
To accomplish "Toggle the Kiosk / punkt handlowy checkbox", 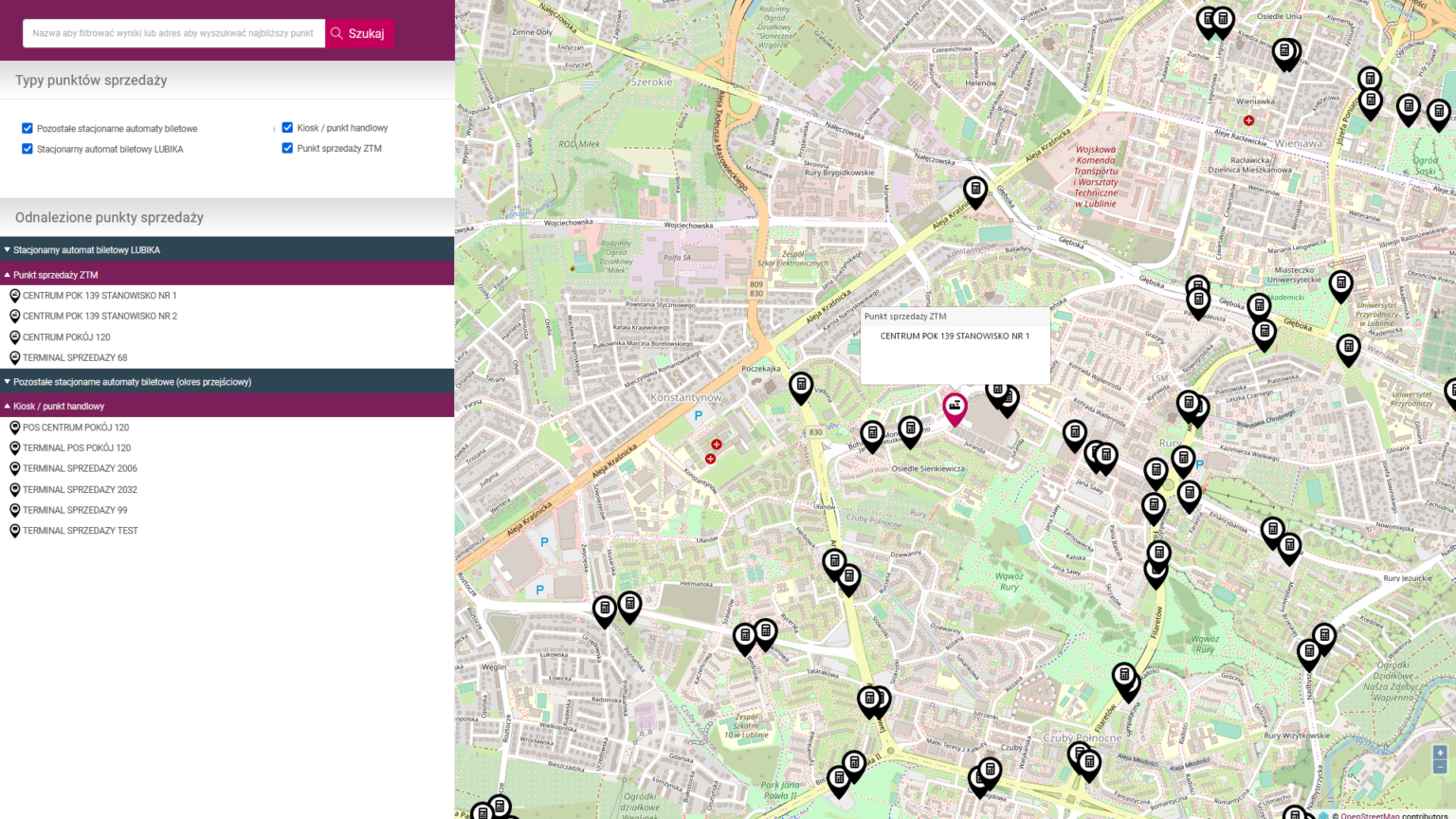I will (x=287, y=127).
